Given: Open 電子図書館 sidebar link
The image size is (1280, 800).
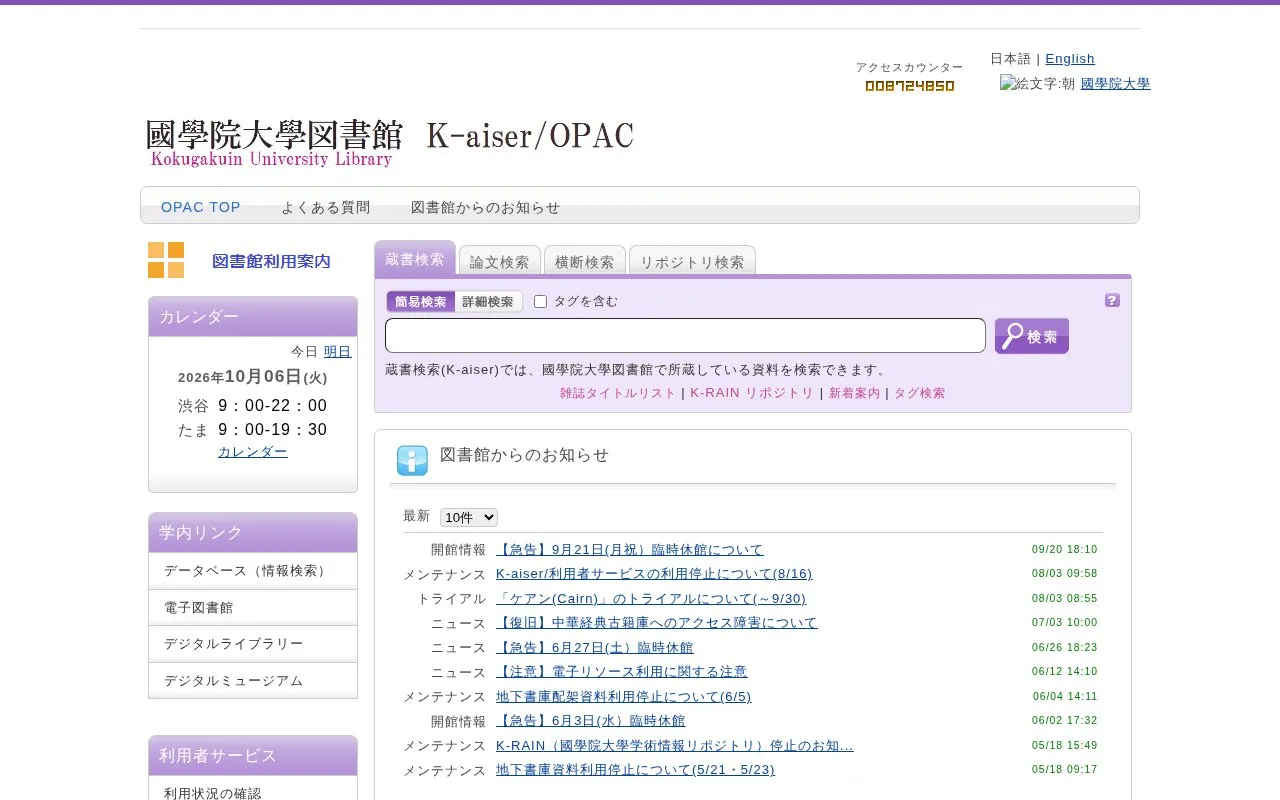Looking at the screenshot, I should tap(253, 607).
